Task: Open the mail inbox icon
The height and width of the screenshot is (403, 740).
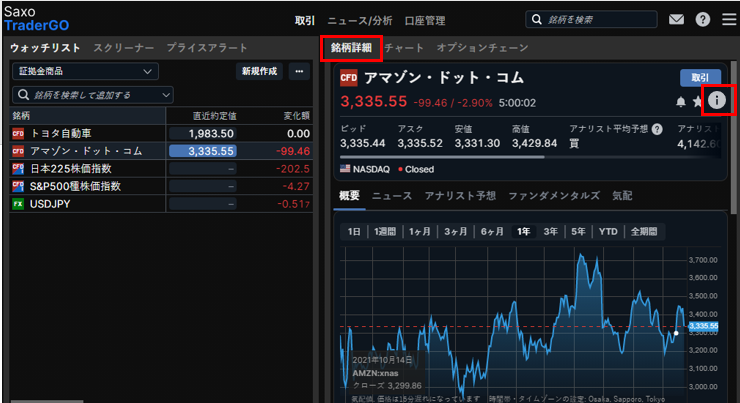Action: (x=676, y=19)
